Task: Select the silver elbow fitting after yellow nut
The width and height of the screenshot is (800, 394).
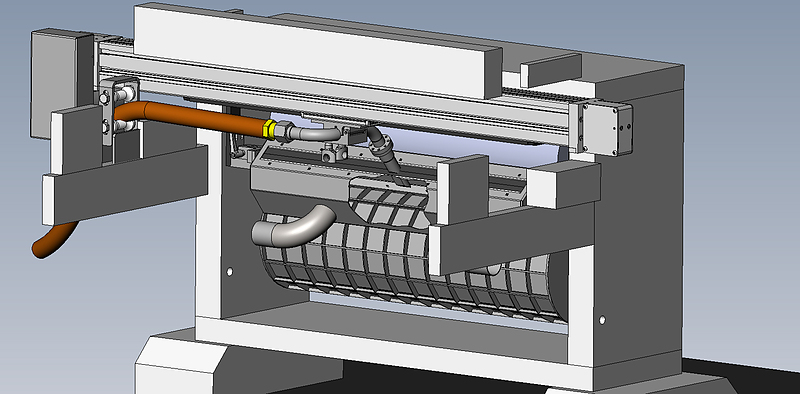Action: click(x=311, y=134)
